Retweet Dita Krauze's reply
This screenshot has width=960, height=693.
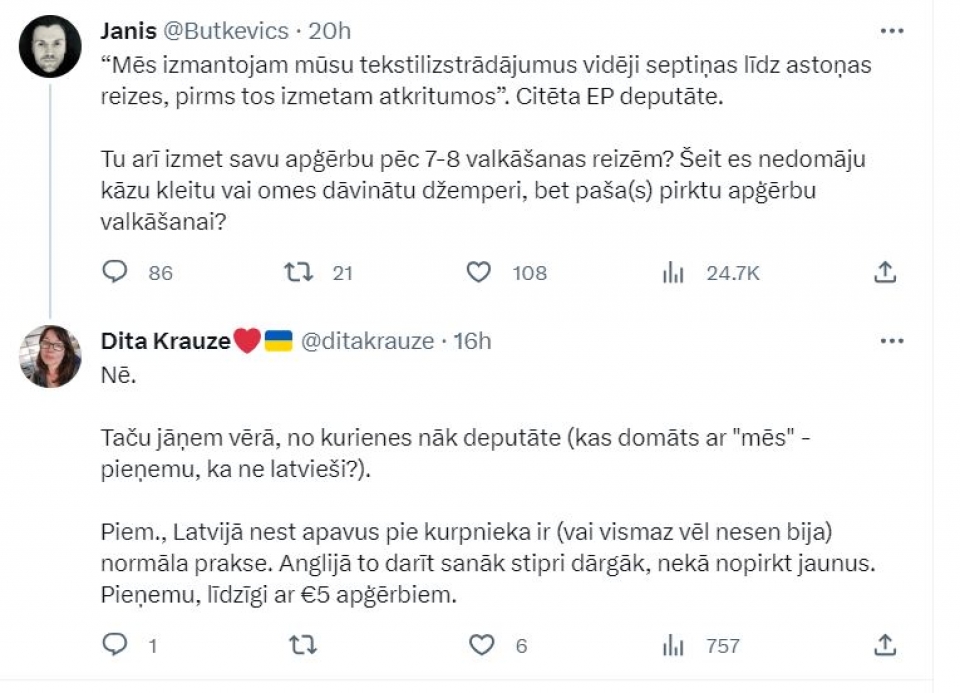(x=302, y=645)
